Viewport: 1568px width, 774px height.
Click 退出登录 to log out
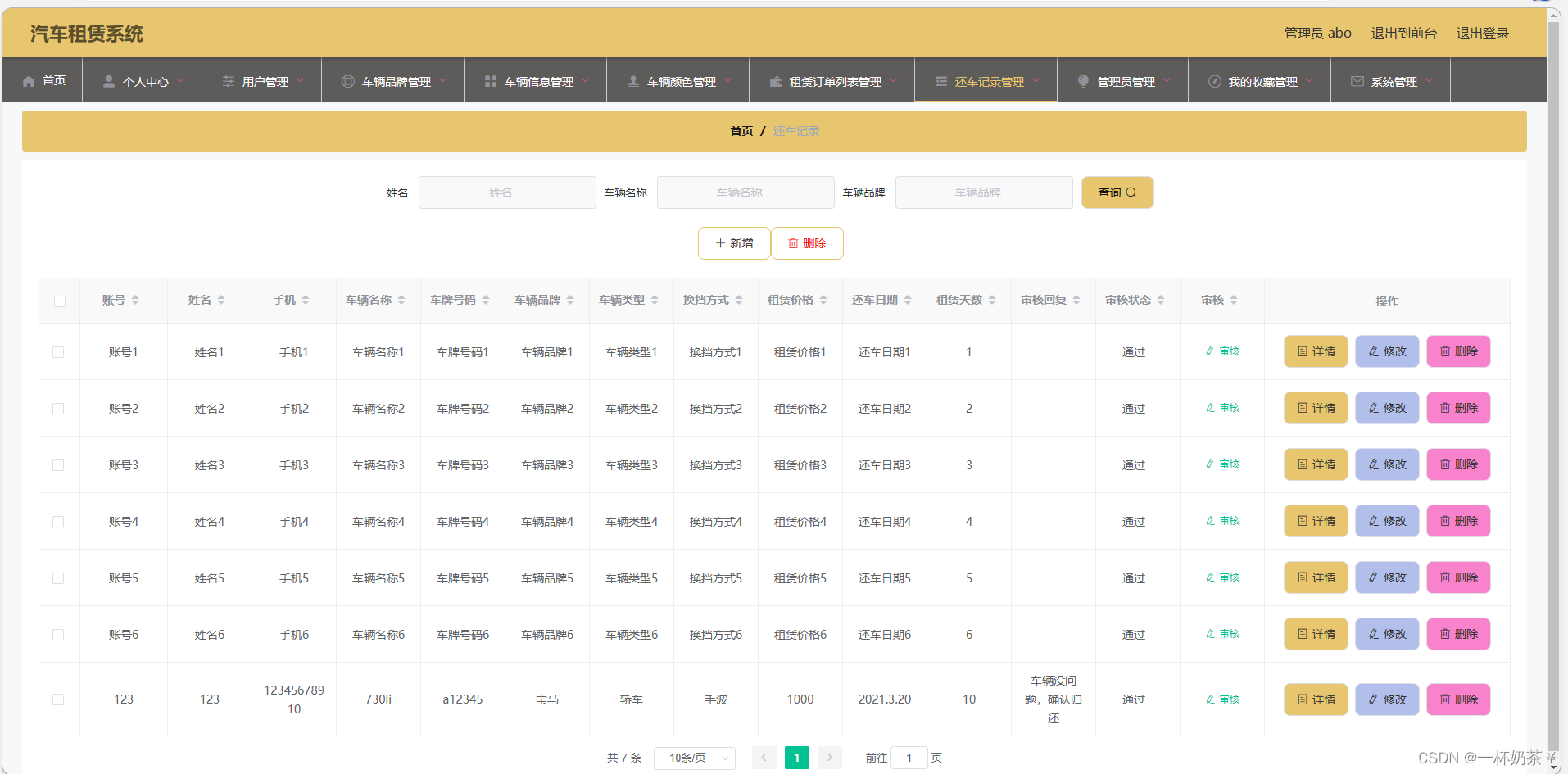coord(1483,34)
